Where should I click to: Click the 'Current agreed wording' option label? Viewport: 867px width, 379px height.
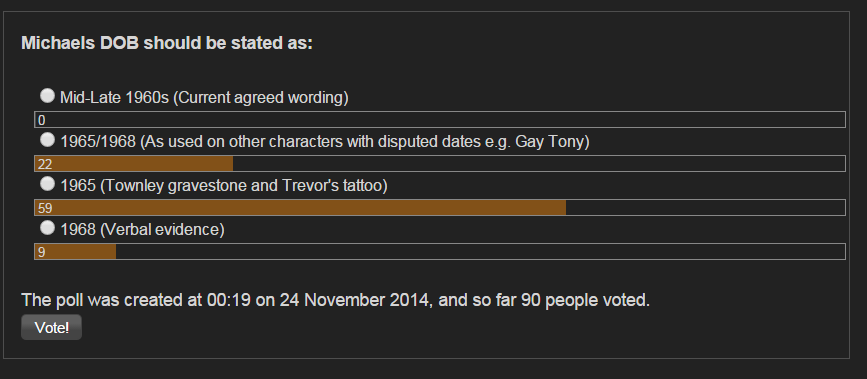[x=204, y=98]
